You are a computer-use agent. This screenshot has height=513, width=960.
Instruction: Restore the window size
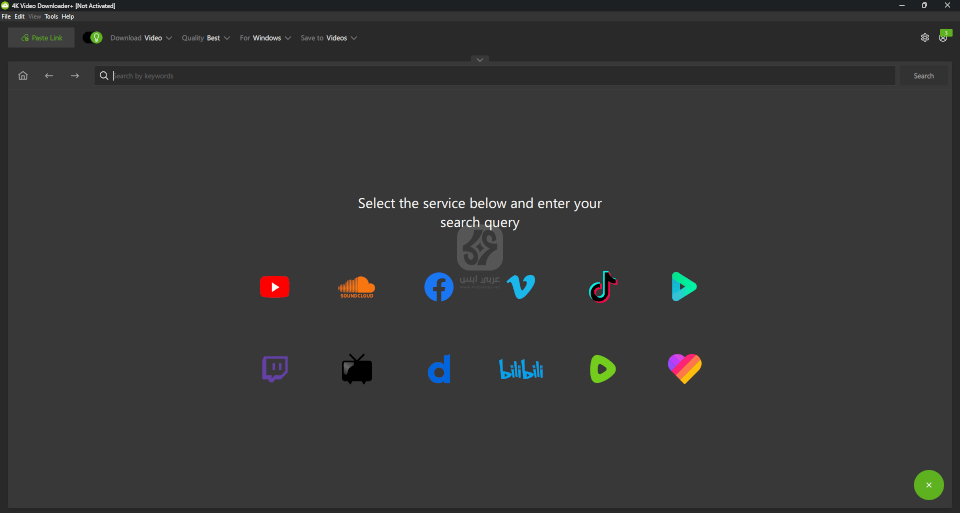pos(924,6)
